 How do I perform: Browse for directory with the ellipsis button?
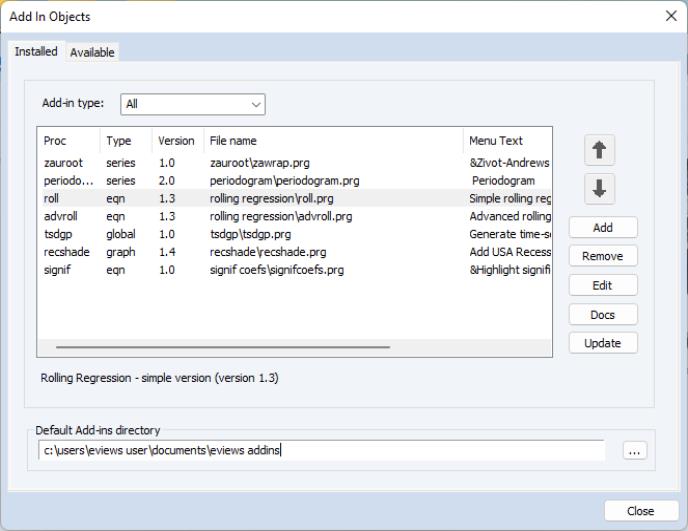tap(634, 451)
